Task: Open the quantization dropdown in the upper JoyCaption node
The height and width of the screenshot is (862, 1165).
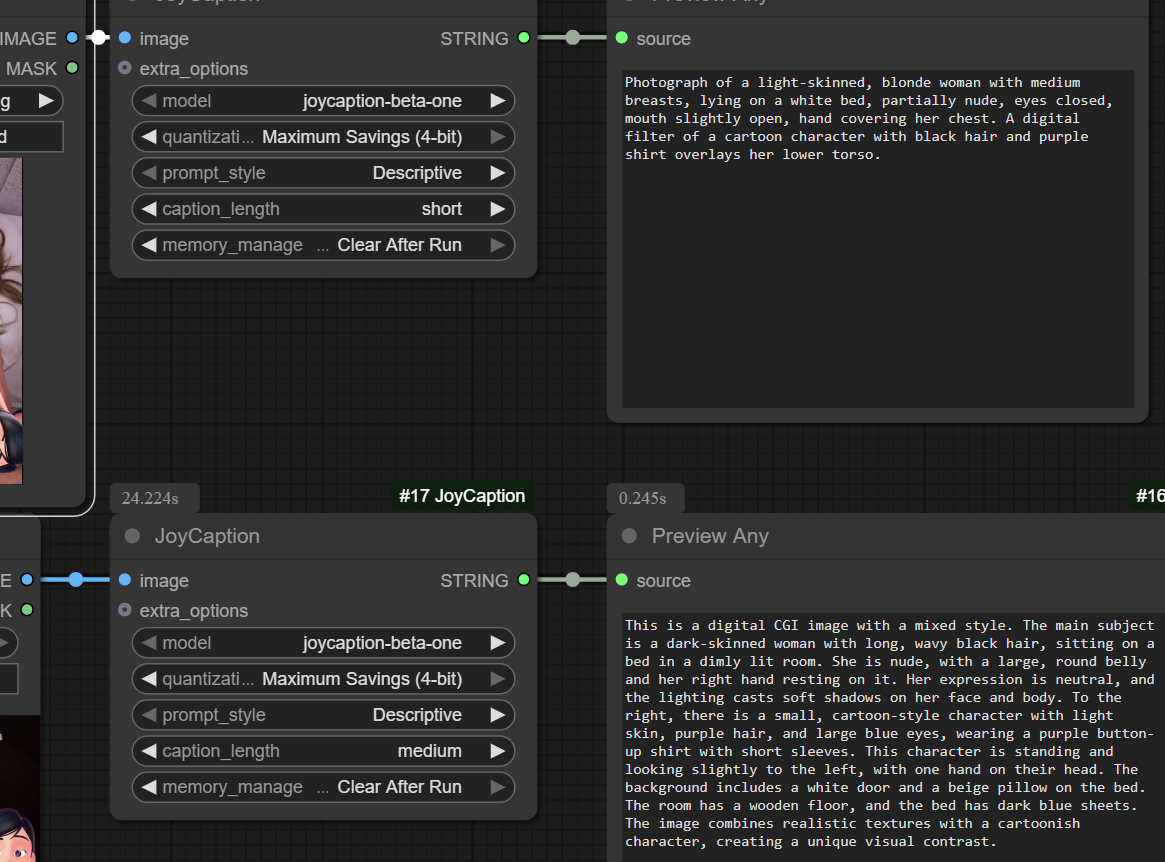Action: [x=323, y=137]
